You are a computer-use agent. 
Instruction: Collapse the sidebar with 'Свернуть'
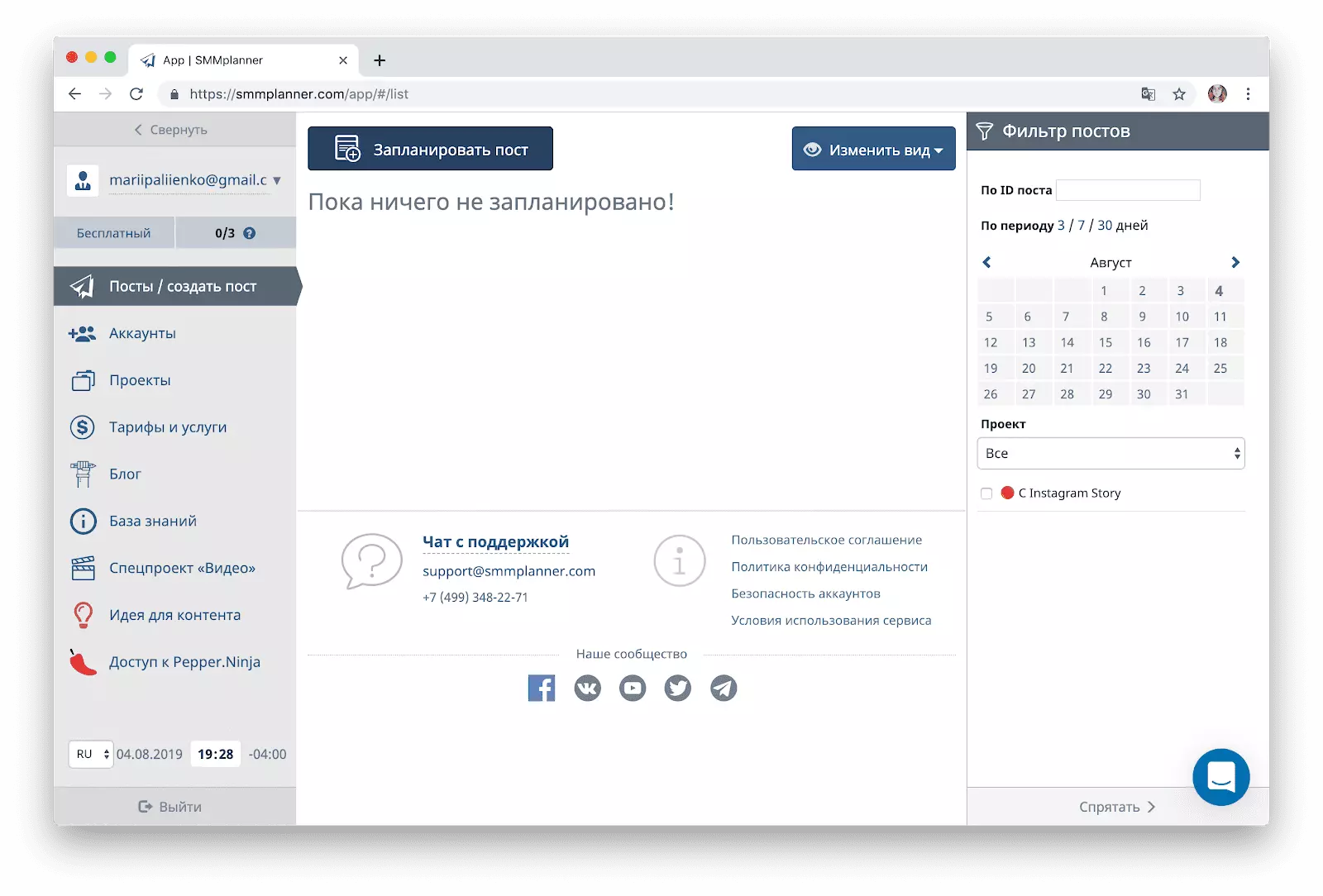tap(172, 130)
